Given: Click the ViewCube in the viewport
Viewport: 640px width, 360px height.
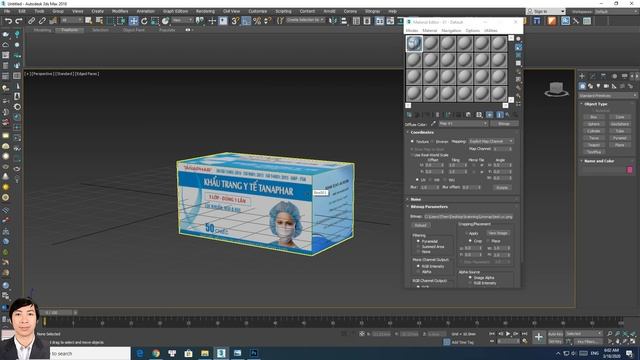Looking at the screenshot, I should (x=556, y=89).
